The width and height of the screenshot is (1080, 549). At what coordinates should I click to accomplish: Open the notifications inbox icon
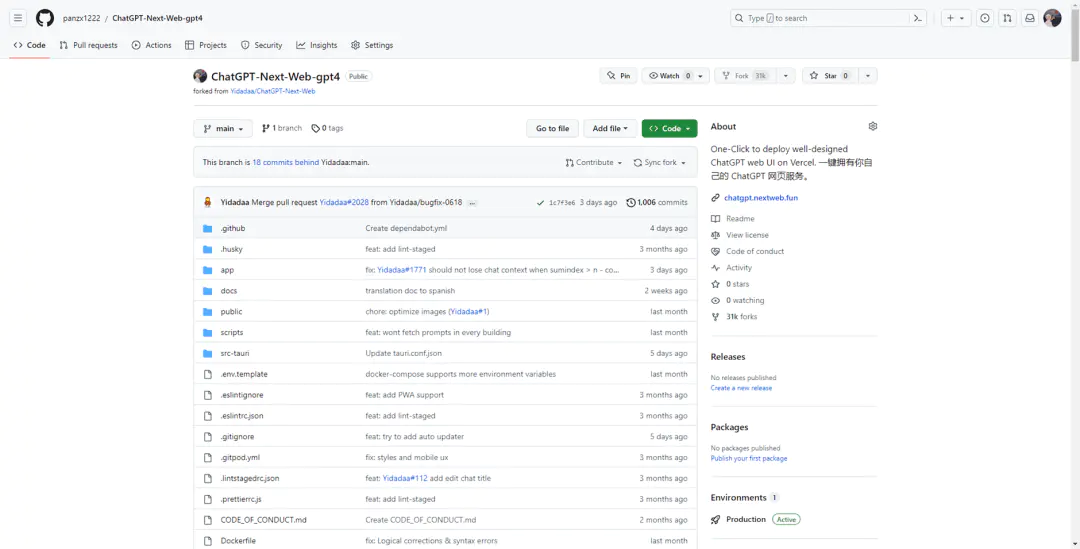tap(1029, 18)
